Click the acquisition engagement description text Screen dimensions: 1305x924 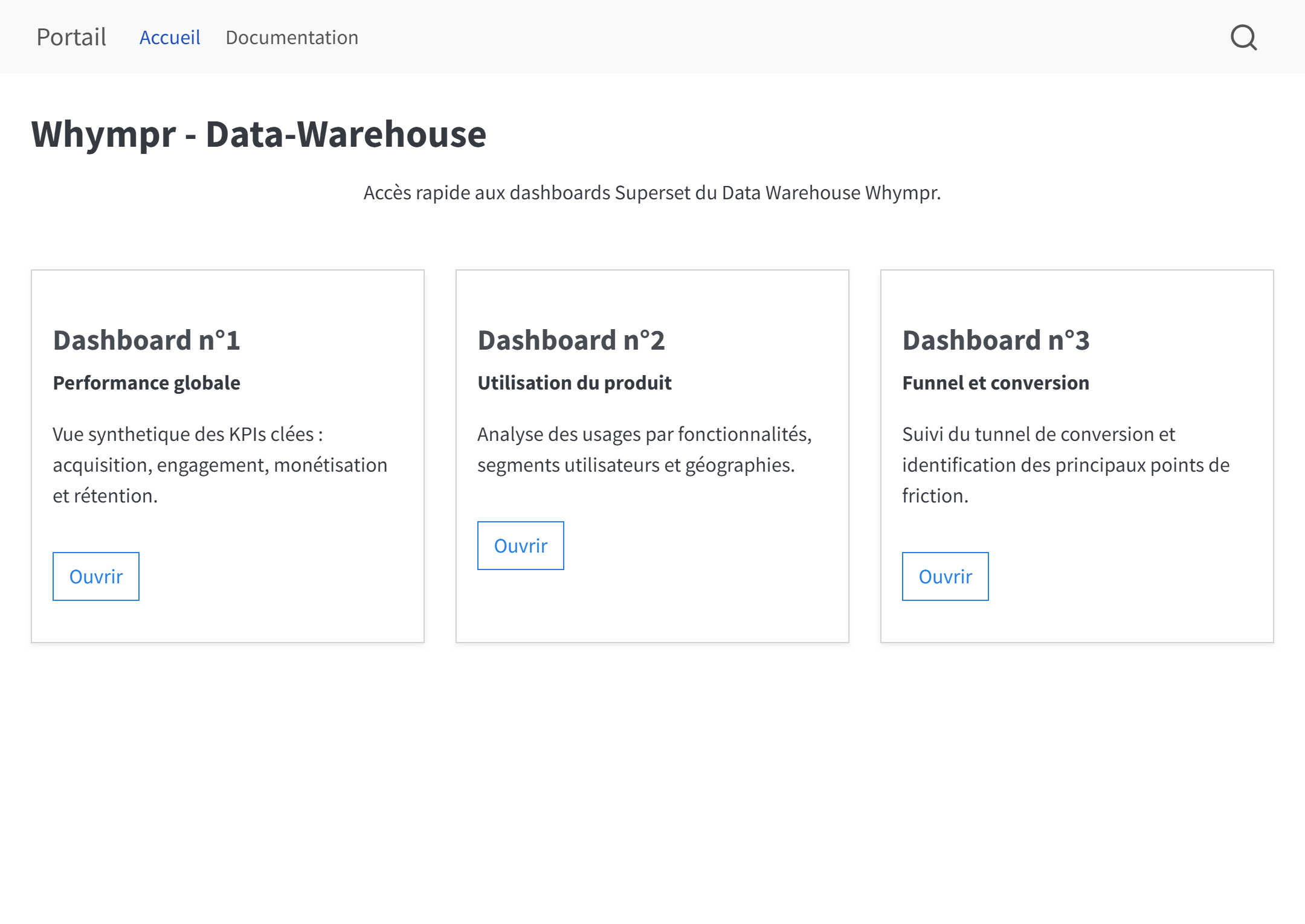tap(219, 464)
